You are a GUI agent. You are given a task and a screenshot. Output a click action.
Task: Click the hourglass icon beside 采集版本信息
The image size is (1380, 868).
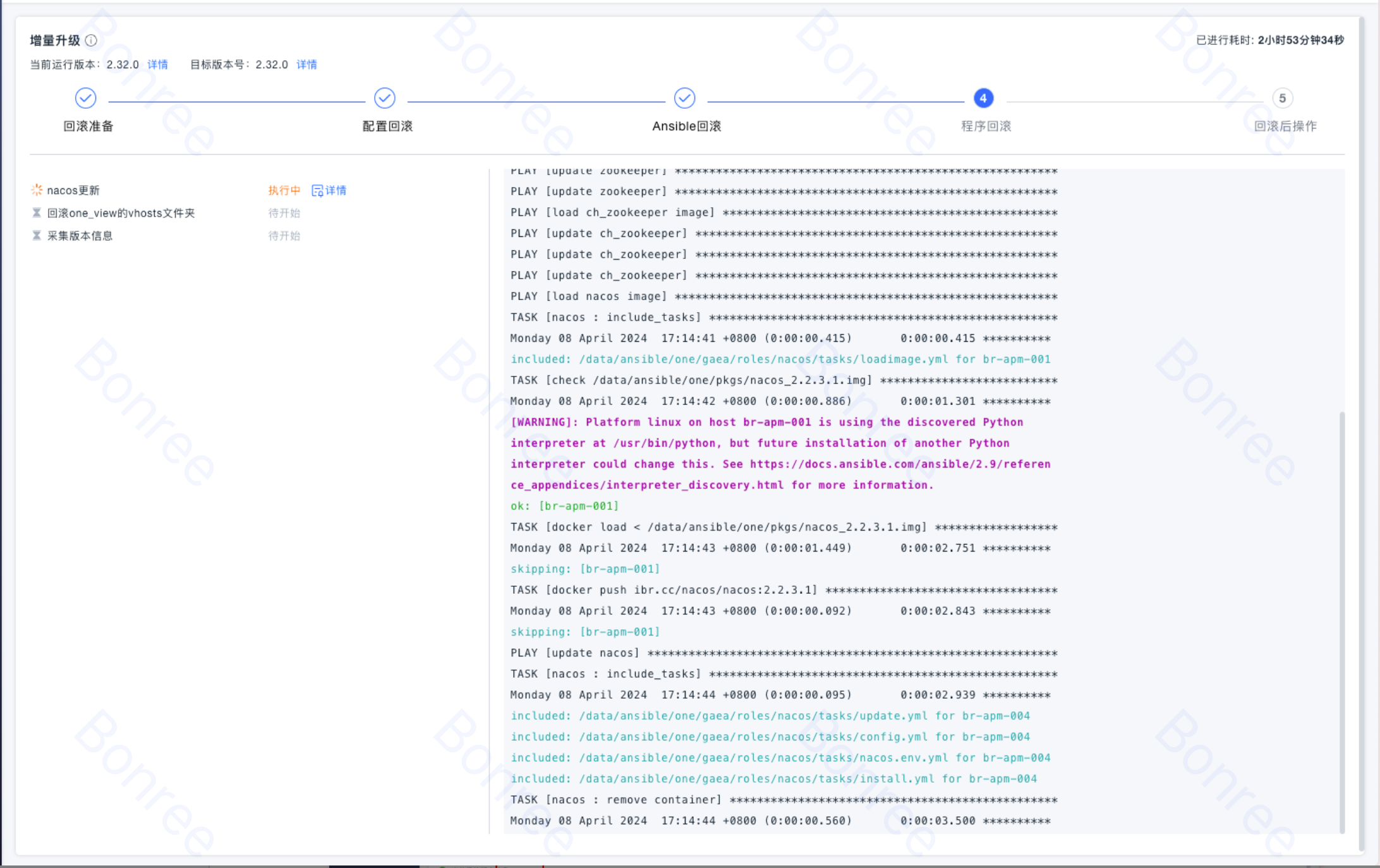click(37, 236)
